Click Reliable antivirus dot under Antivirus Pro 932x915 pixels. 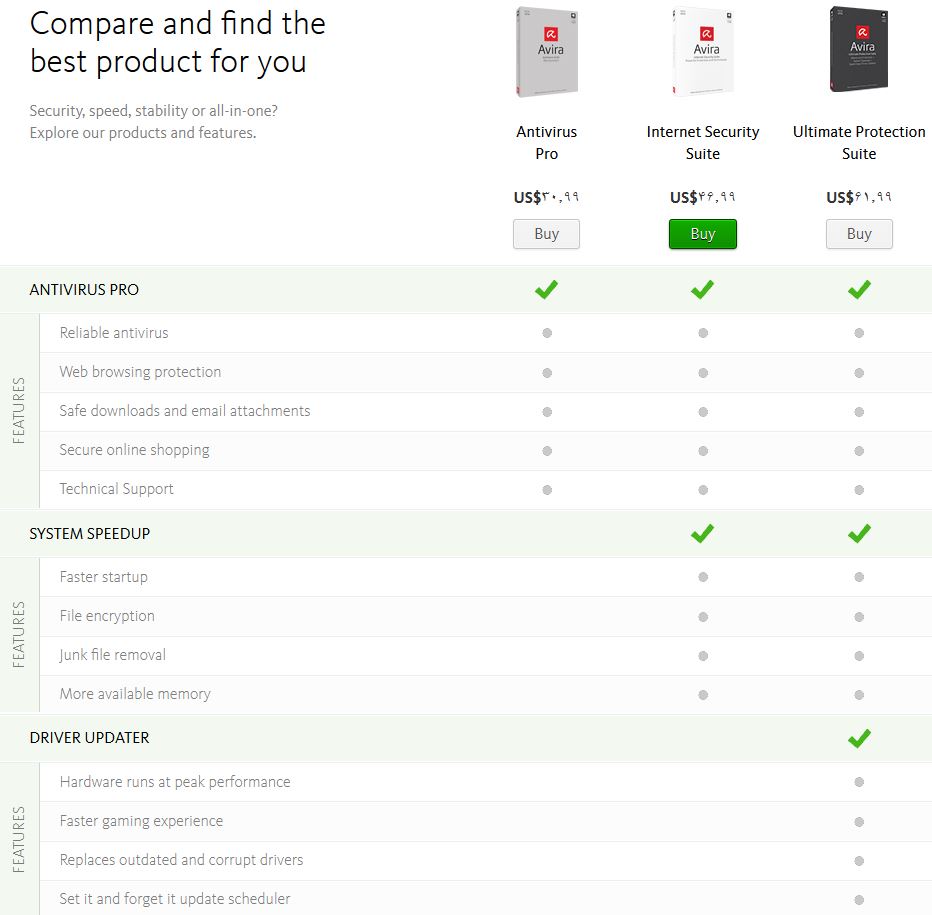point(547,333)
